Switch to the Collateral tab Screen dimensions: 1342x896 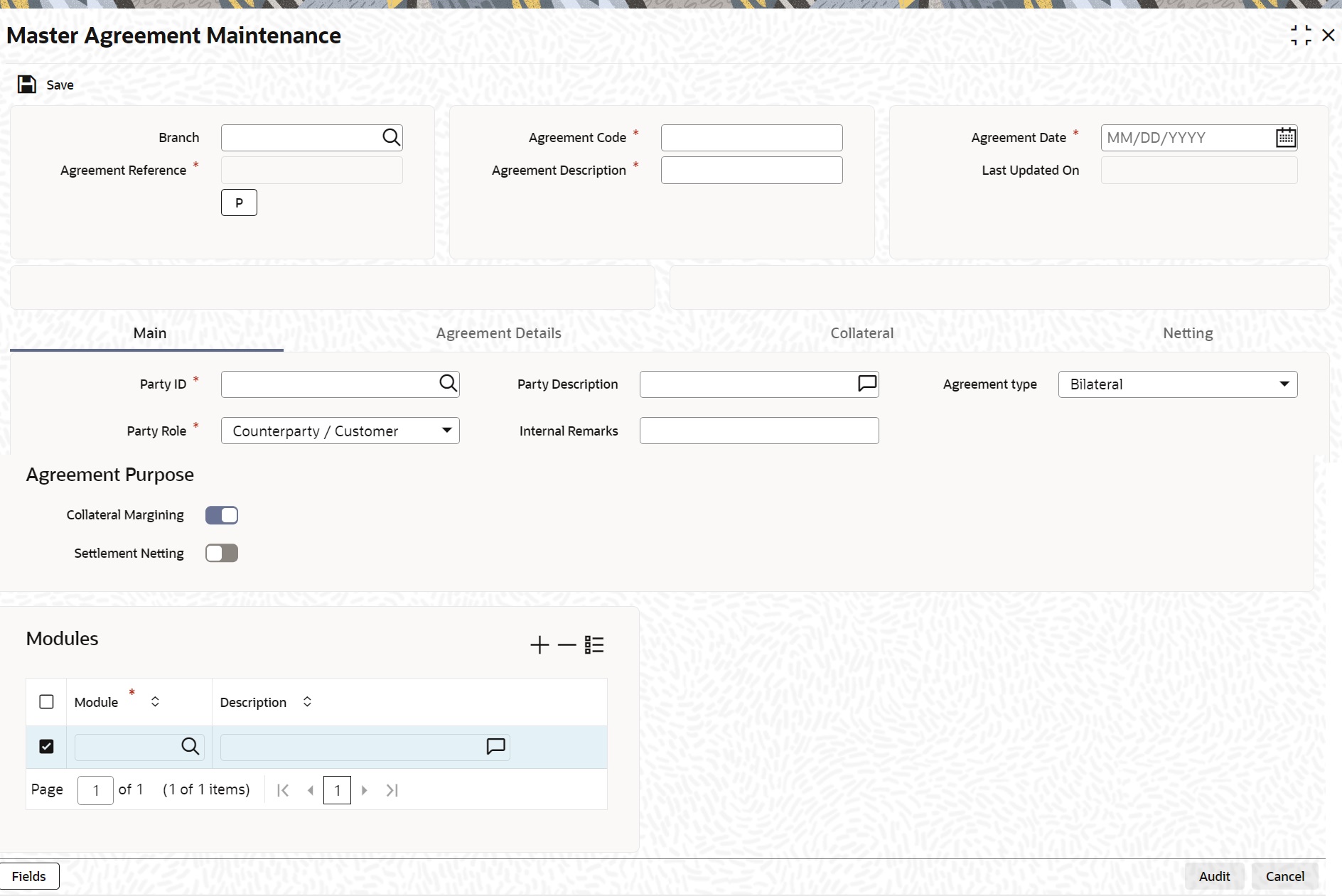[862, 333]
